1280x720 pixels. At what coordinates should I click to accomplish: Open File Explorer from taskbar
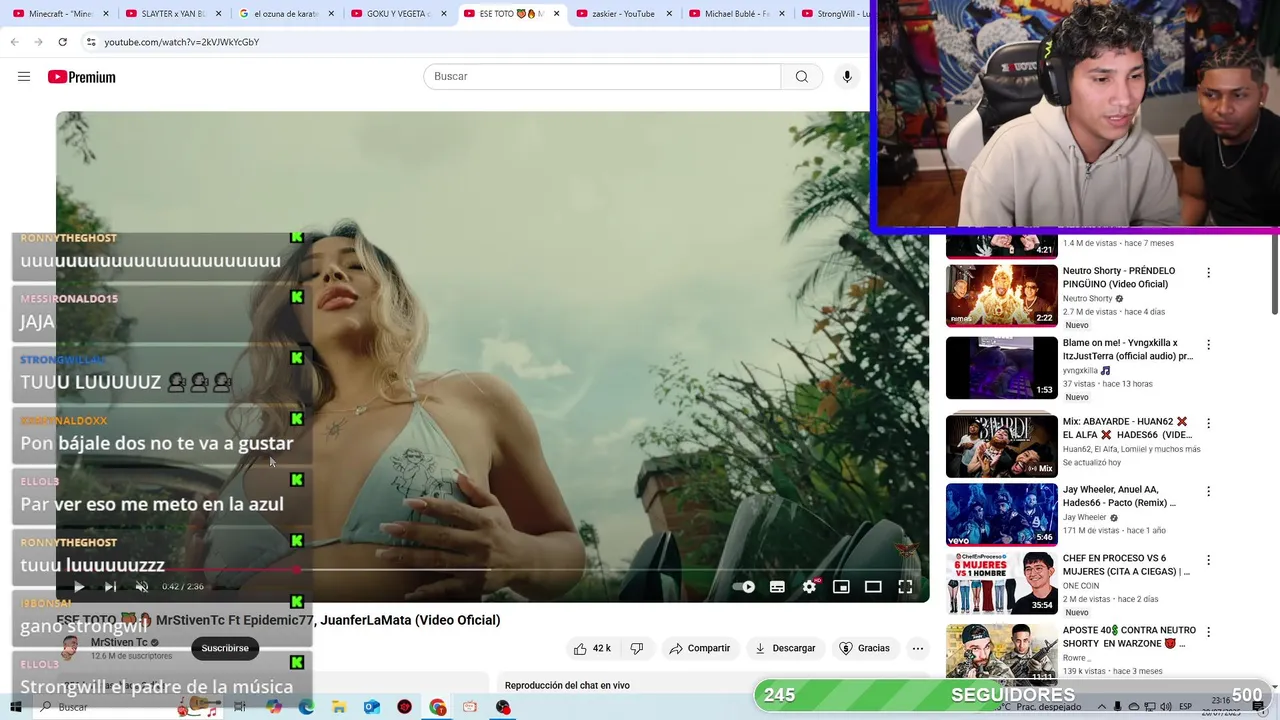(339, 707)
